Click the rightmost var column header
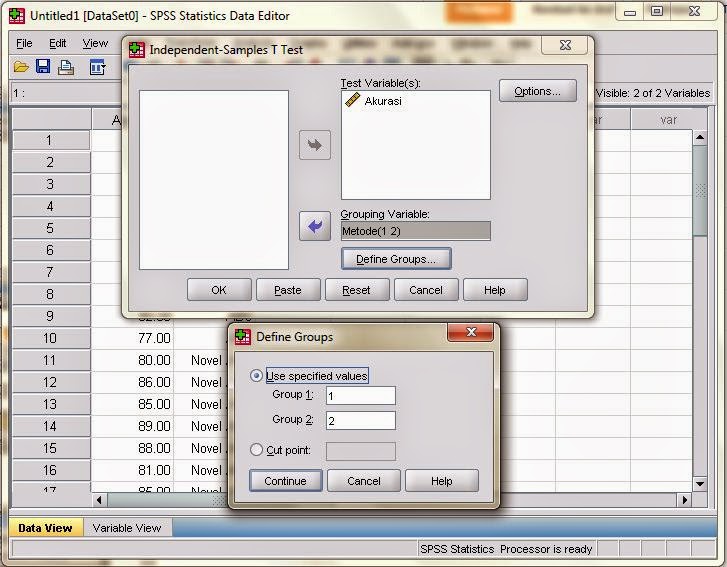This screenshot has height=567, width=727. click(x=668, y=120)
